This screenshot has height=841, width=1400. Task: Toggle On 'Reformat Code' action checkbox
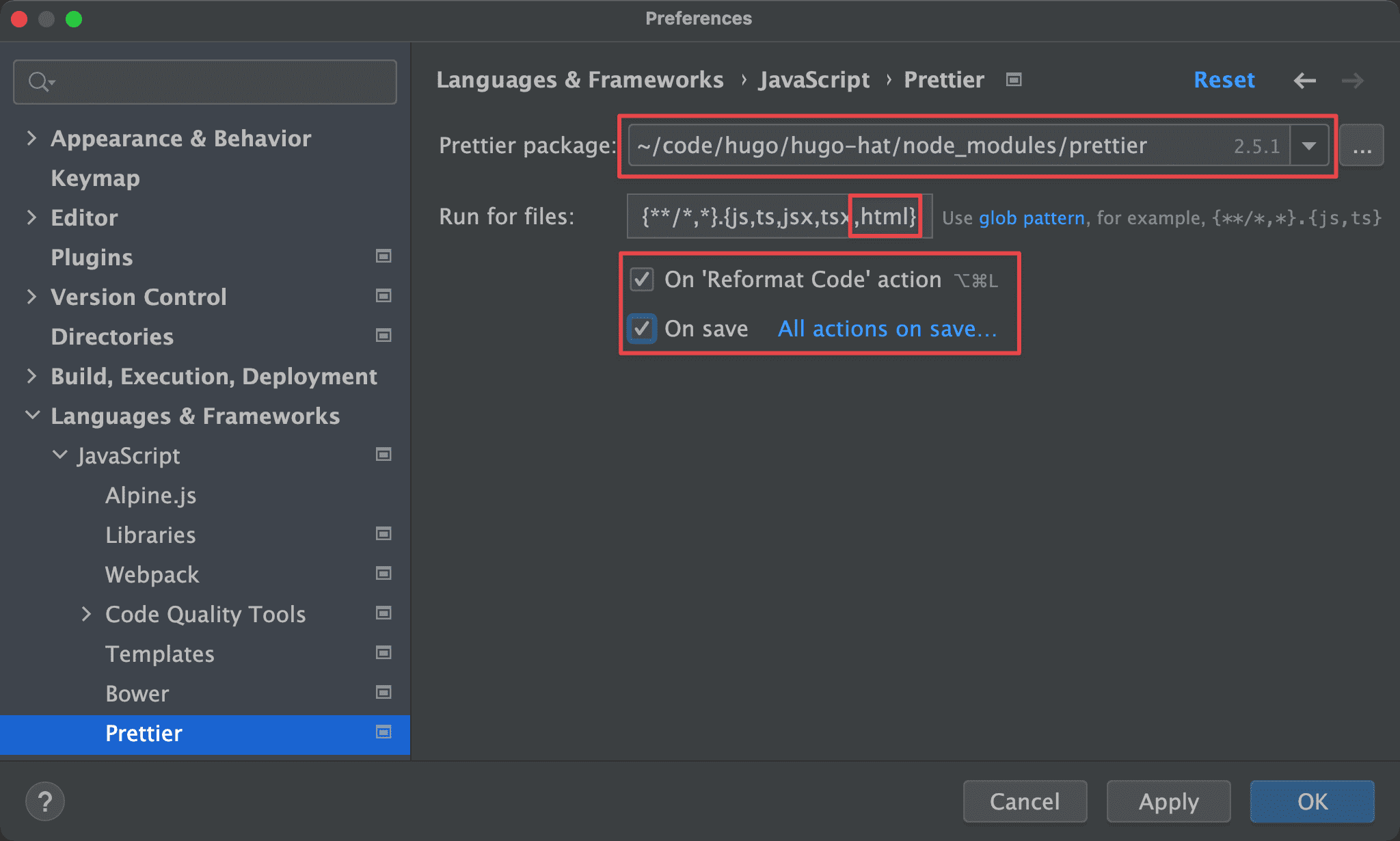(x=641, y=279)
